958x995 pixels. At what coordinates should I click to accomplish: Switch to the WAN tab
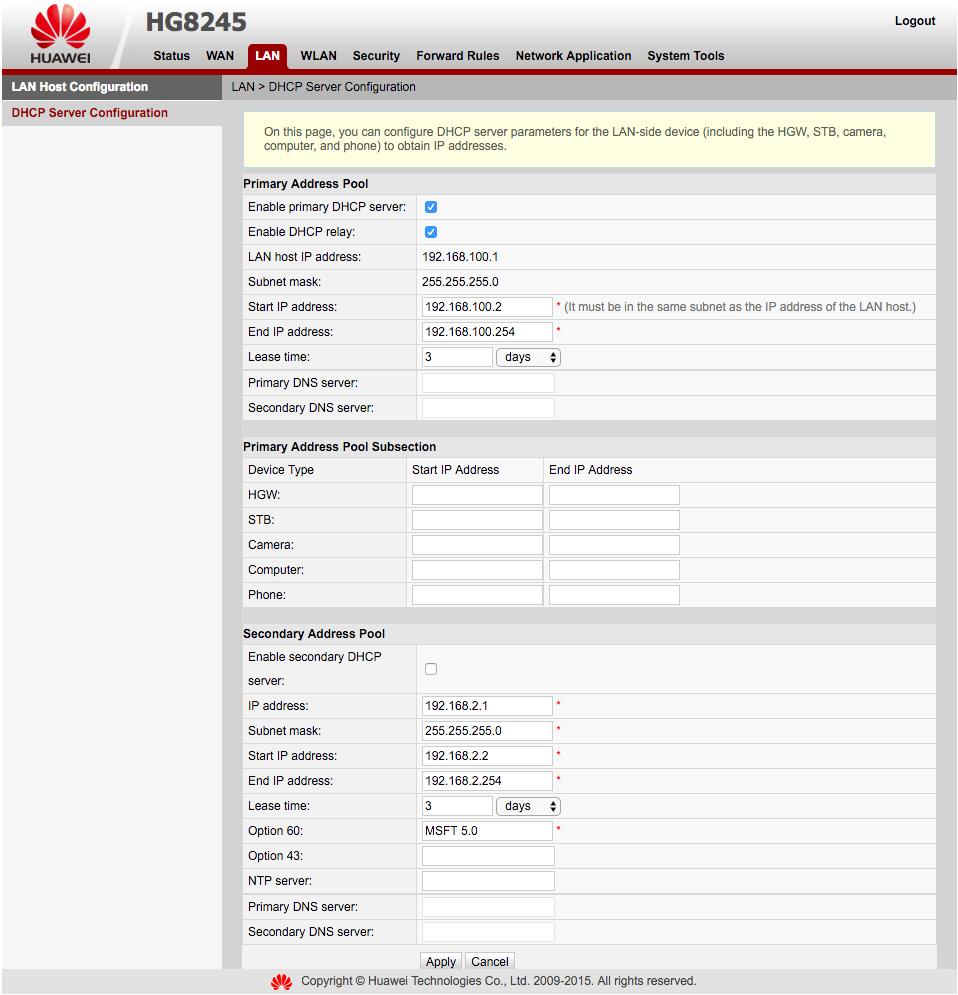pos(220,56)
